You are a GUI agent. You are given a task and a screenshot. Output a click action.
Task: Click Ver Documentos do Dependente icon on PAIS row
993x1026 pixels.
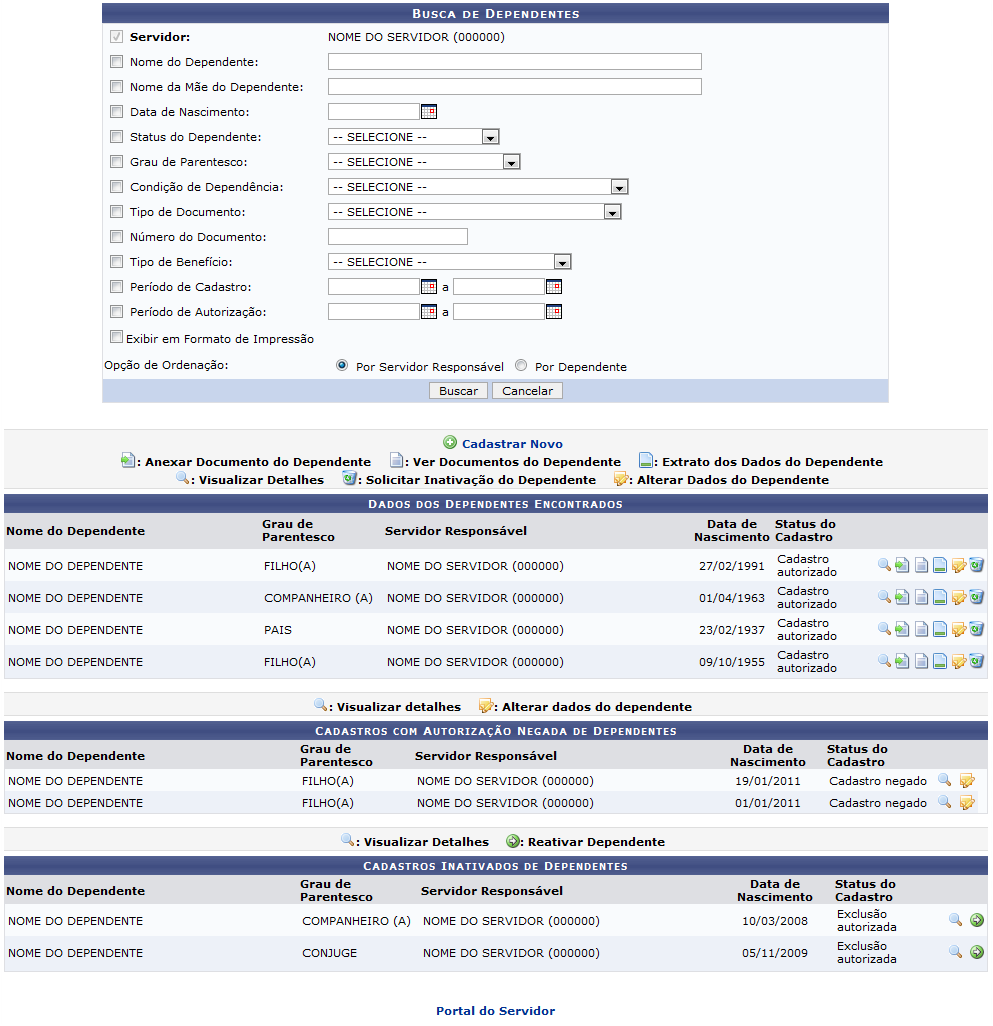tap(920, 628)
